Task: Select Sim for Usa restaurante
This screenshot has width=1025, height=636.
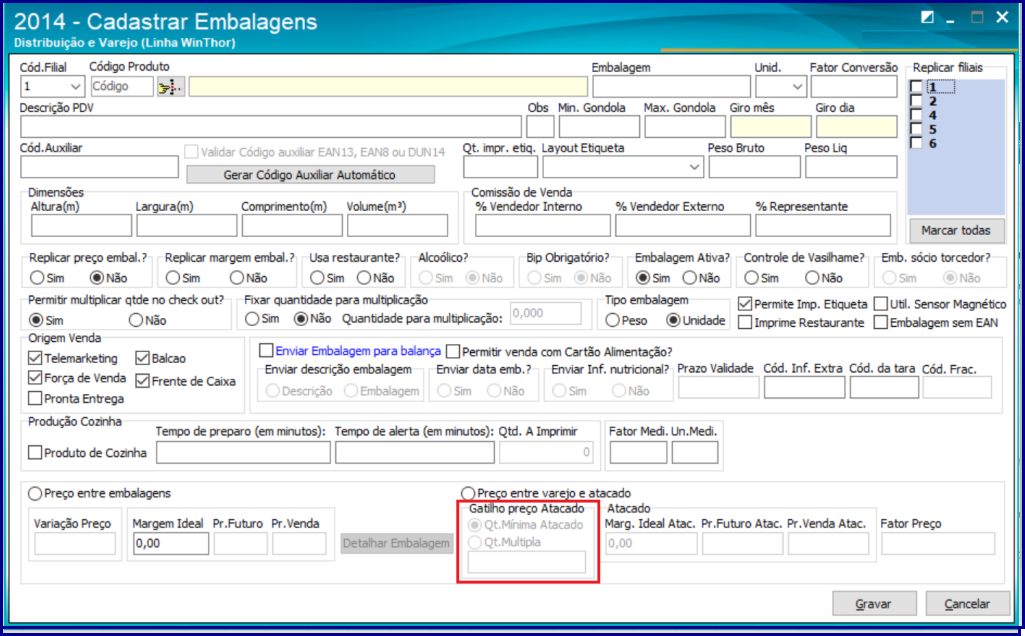Action: click(x=317, y=278)
